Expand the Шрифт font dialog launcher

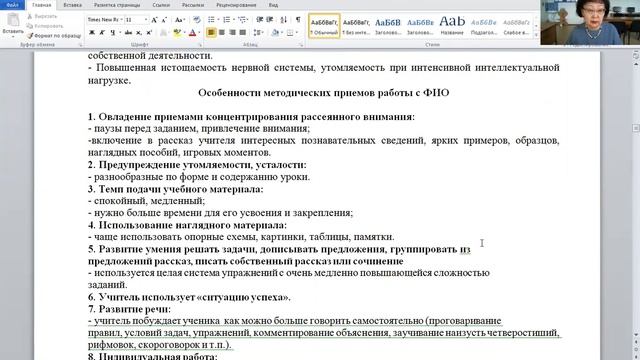coord(200,44)
